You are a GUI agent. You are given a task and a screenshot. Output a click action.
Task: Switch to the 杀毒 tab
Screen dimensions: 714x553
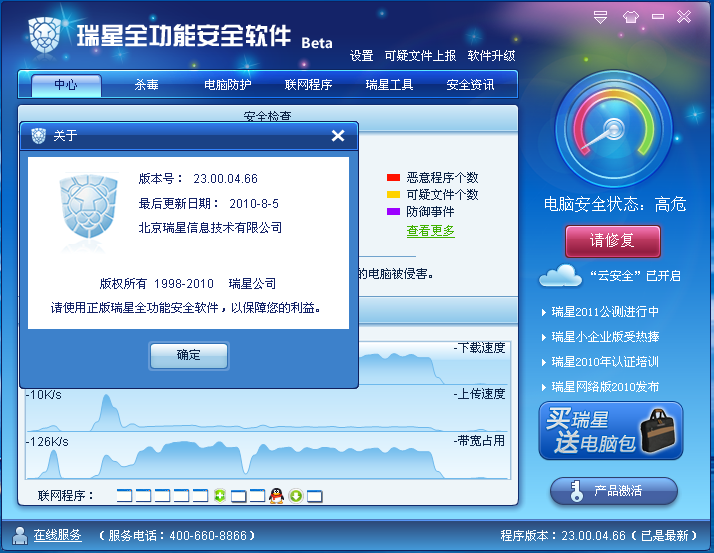click(146, 85)
